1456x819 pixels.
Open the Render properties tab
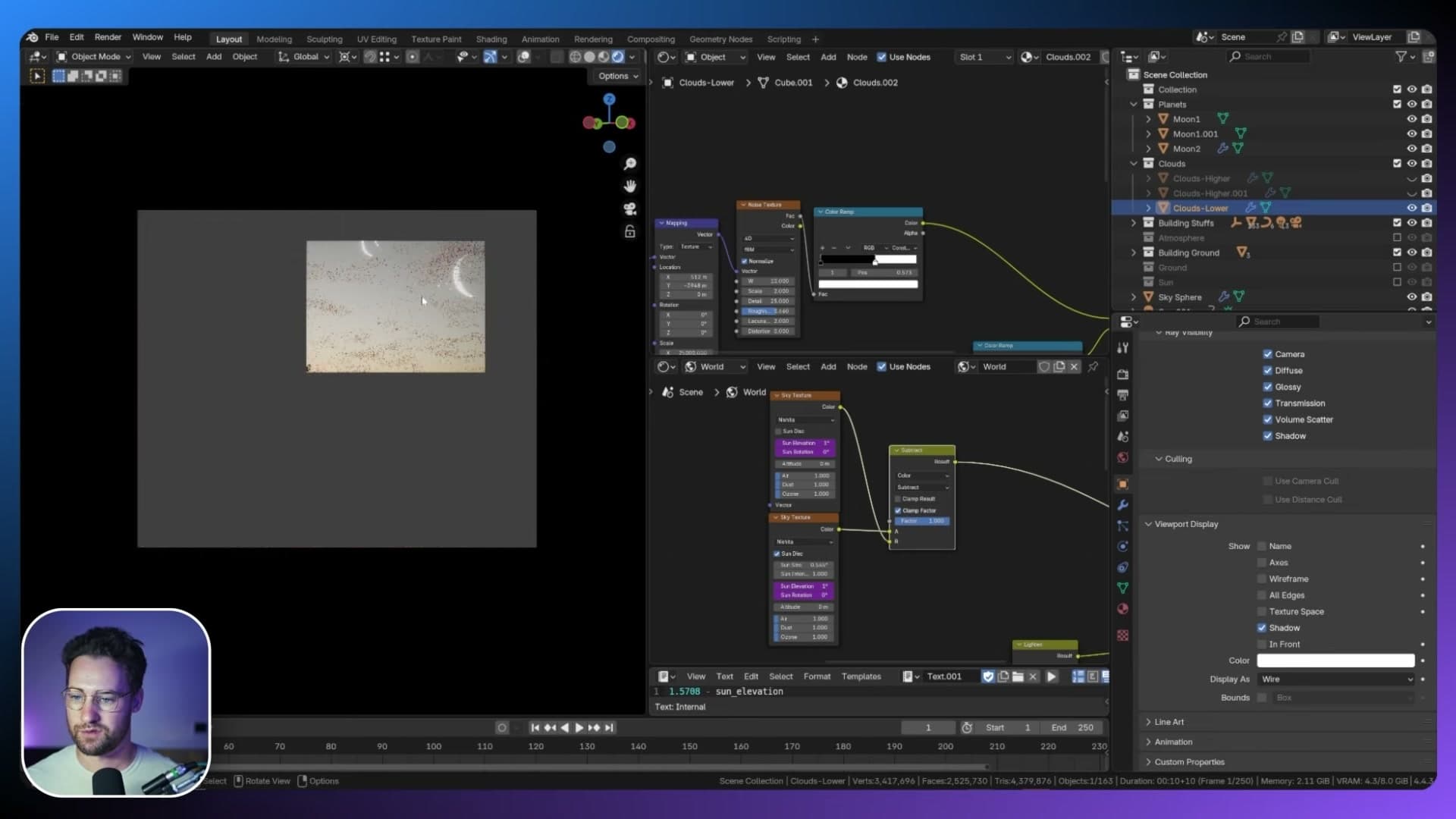1123,374
